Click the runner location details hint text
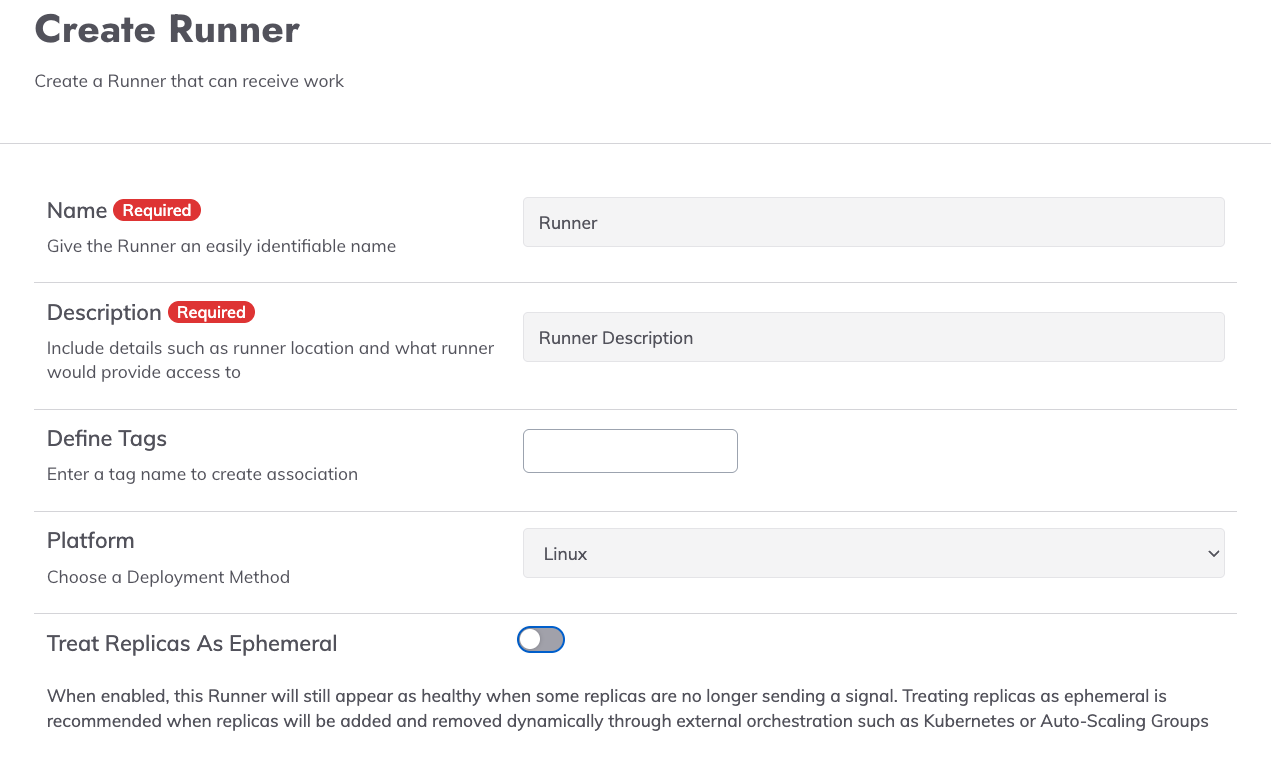This screenshot has height=776, width=1271. click(270, 360)
